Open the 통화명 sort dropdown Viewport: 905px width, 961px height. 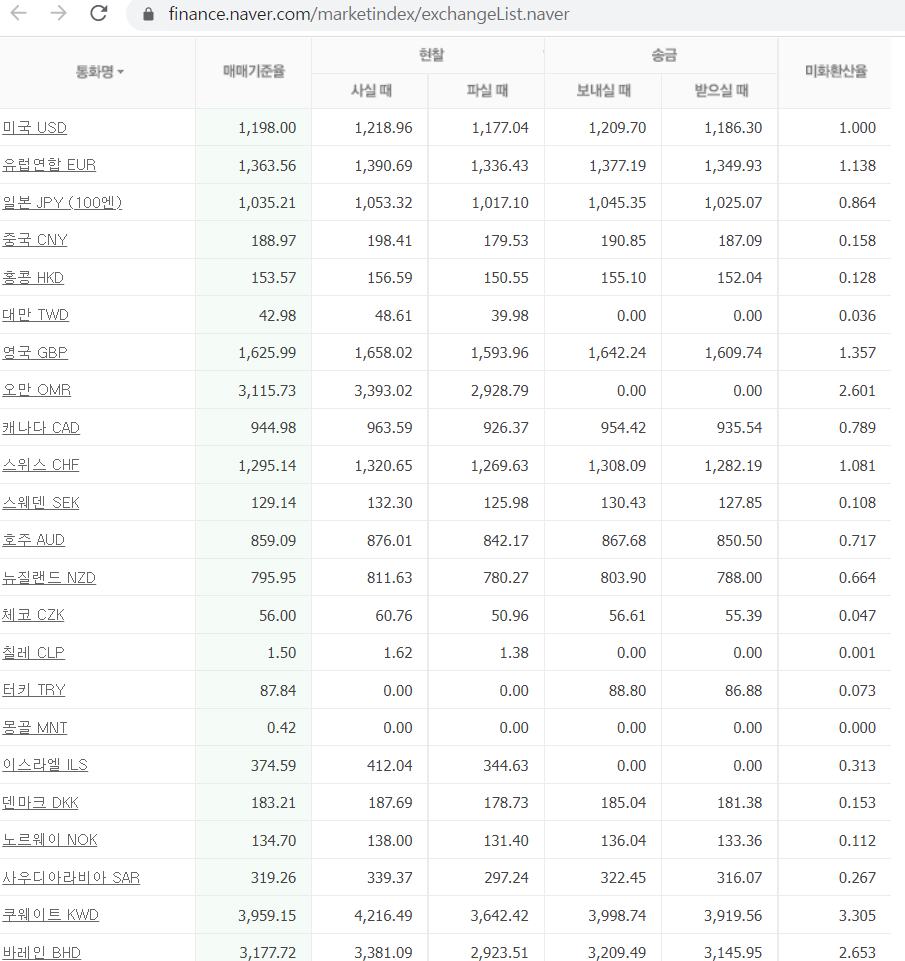[99, 72]
